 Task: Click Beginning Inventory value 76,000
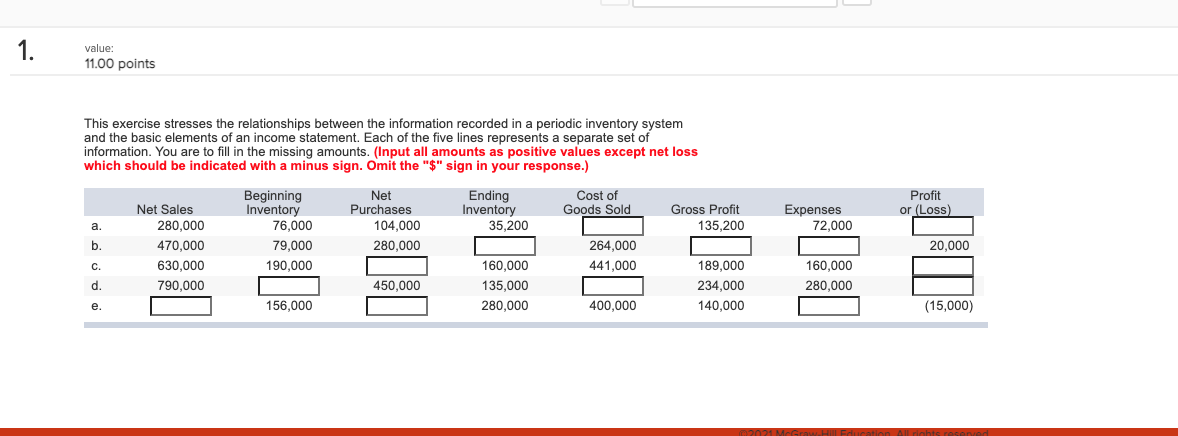(292, 226)
